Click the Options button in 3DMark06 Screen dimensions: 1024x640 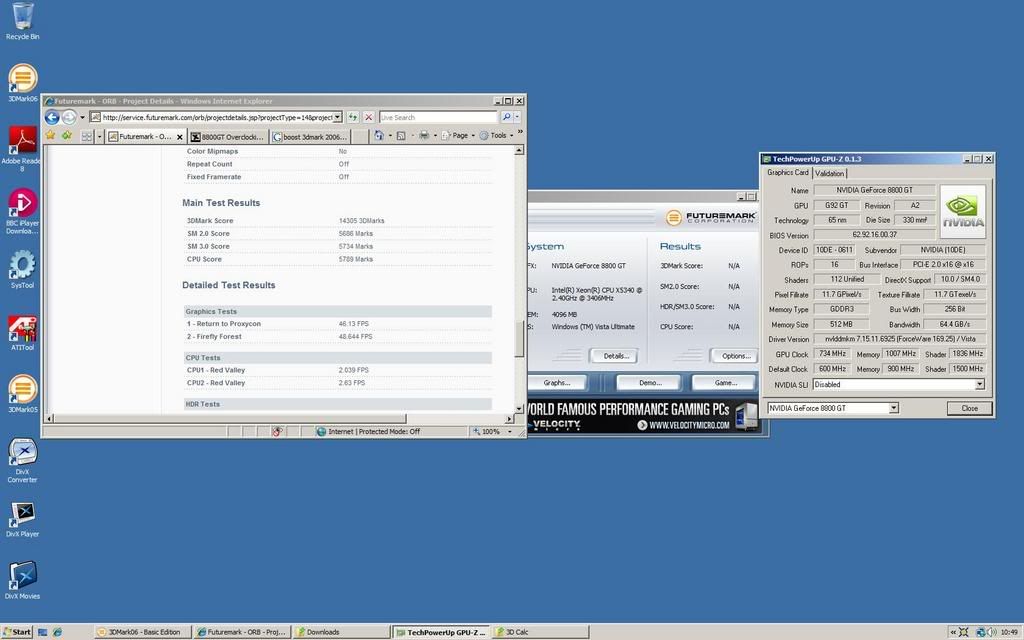(735, 356)
